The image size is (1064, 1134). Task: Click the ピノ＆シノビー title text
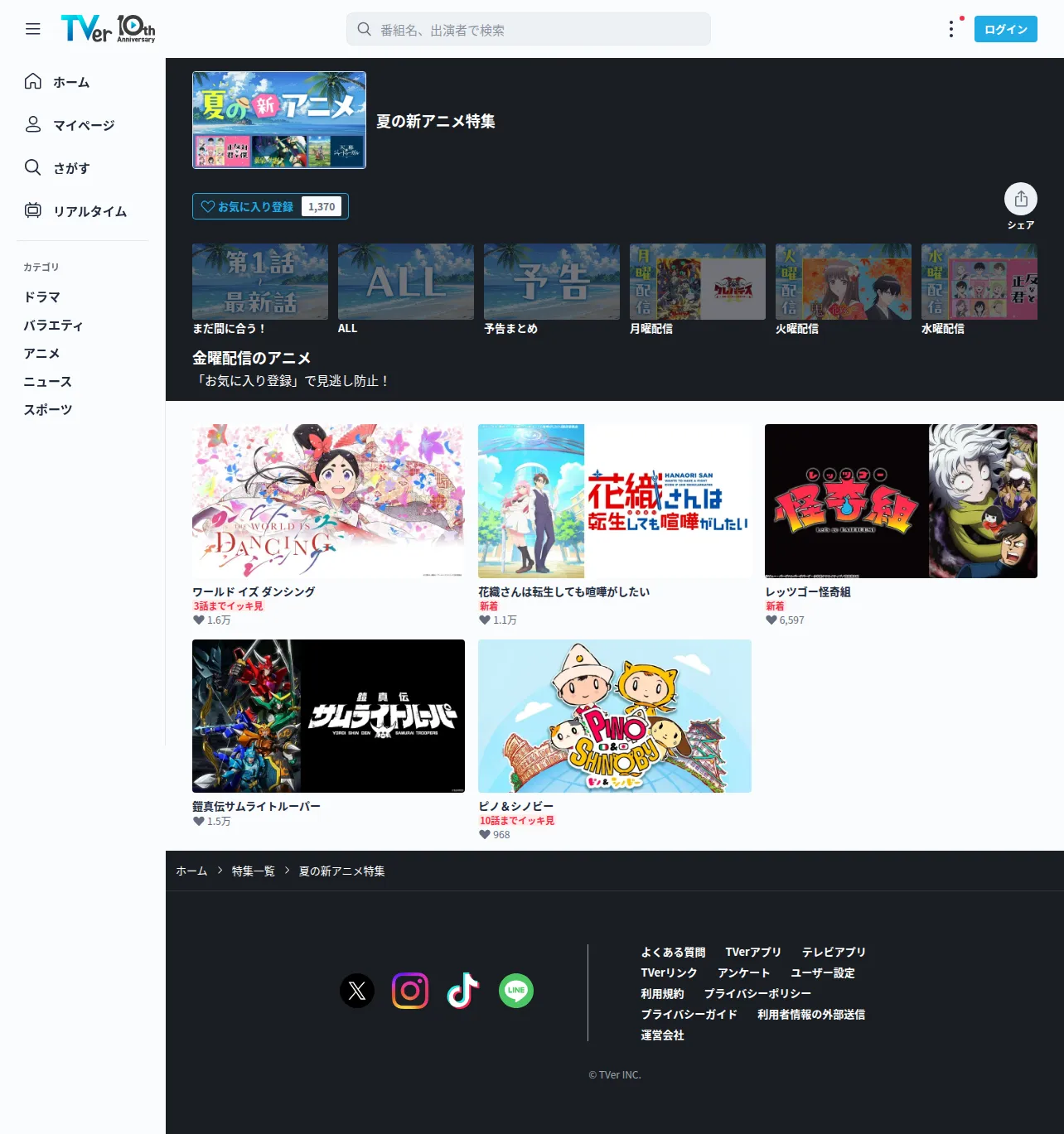(516, 806)
